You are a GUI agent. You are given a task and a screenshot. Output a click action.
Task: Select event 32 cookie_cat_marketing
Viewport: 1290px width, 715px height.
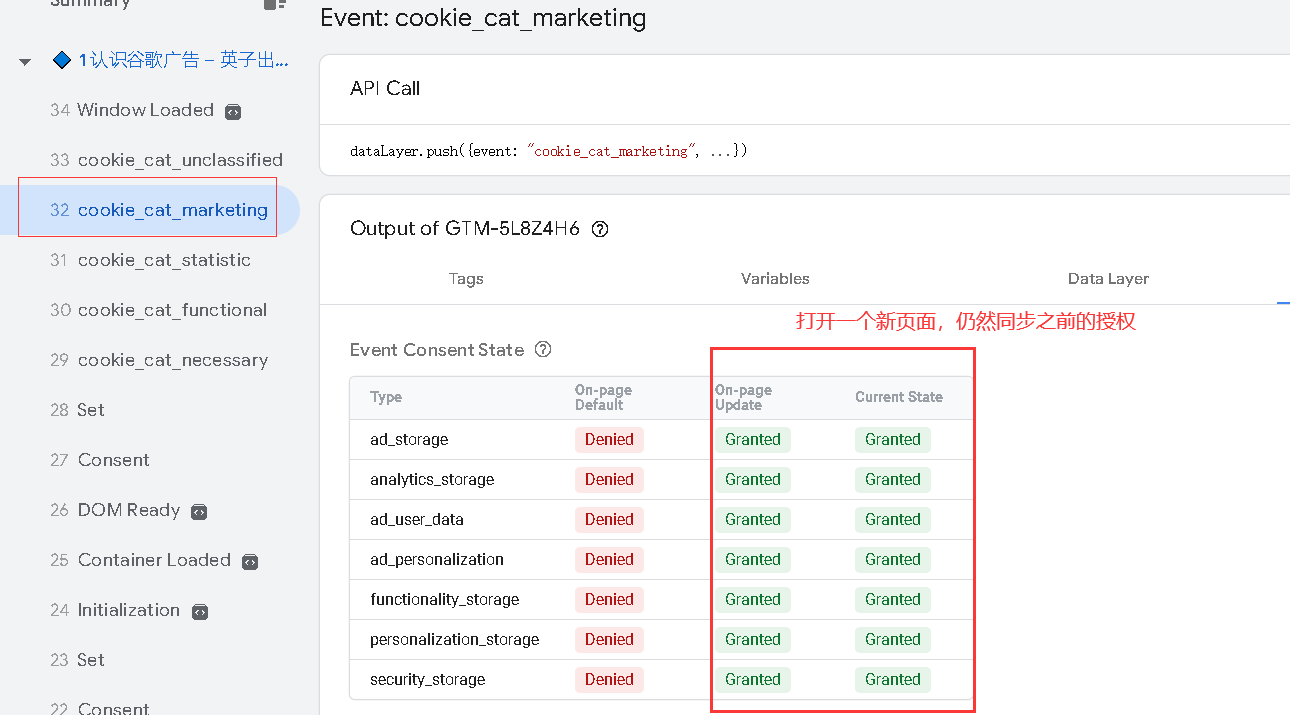(159, 210)
